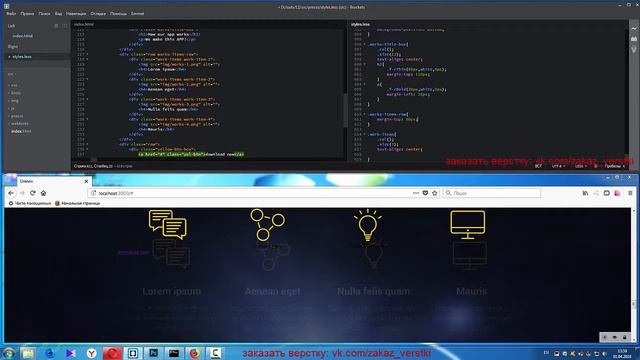Open Brackets from the taskbar
This screenshot has width=640, height=360.
(x=133, y=353)
